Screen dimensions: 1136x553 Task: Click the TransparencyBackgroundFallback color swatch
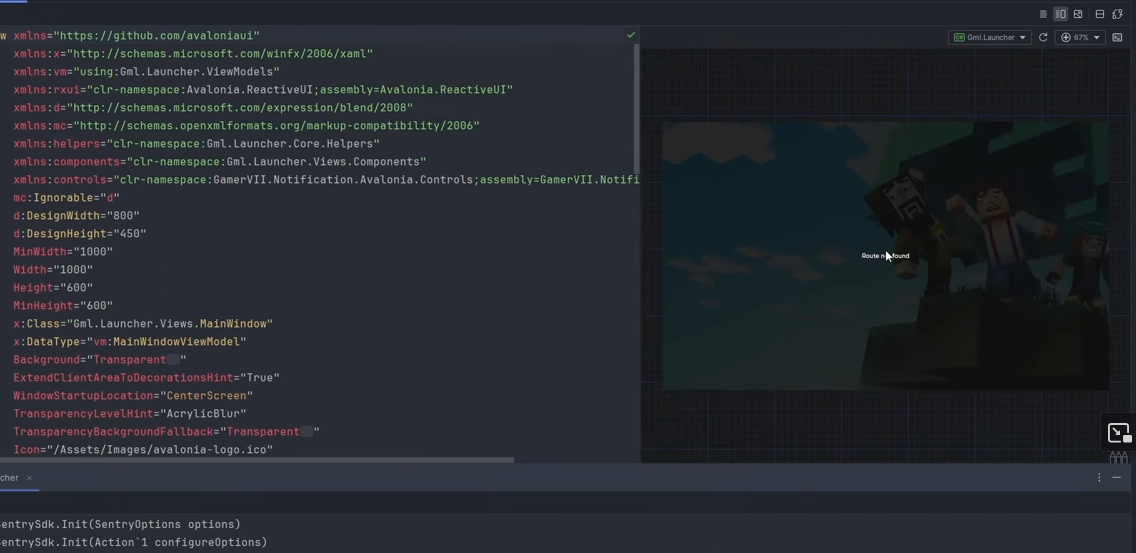pyautogui.click(x=306, y=431)
